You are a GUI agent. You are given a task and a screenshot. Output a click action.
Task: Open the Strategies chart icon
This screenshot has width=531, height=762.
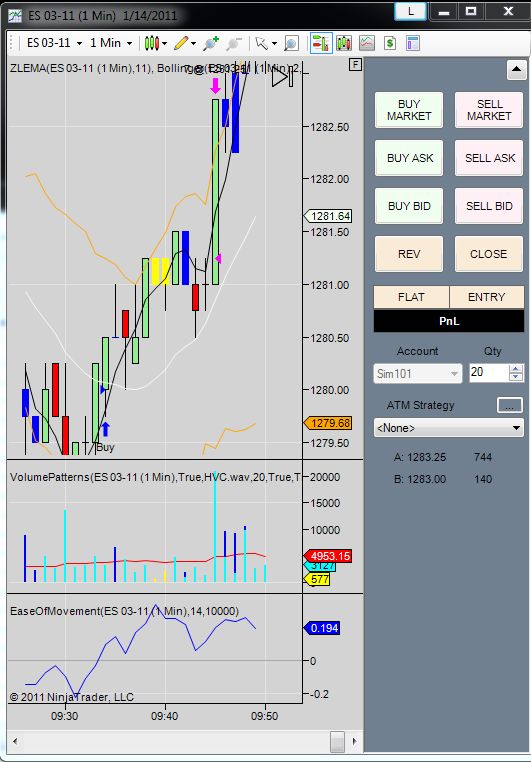click(x=367, y=43)
